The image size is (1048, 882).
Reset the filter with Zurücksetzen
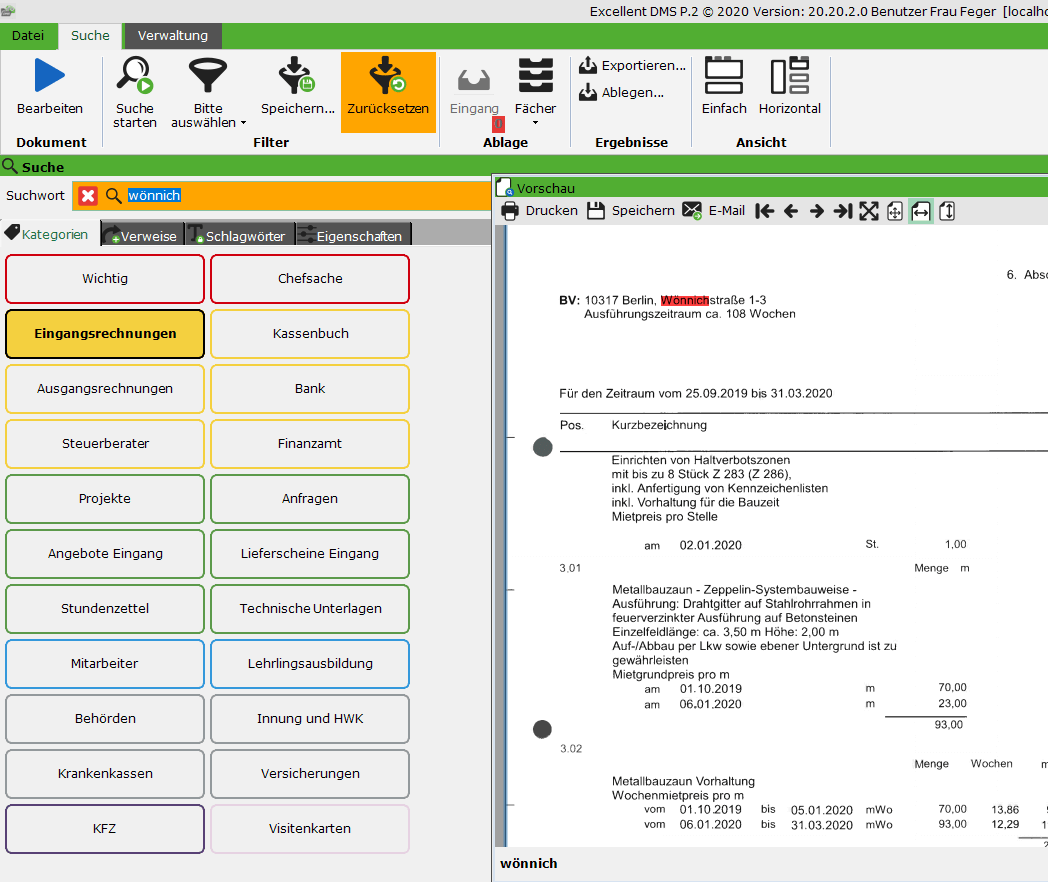(x=388, y=92)
